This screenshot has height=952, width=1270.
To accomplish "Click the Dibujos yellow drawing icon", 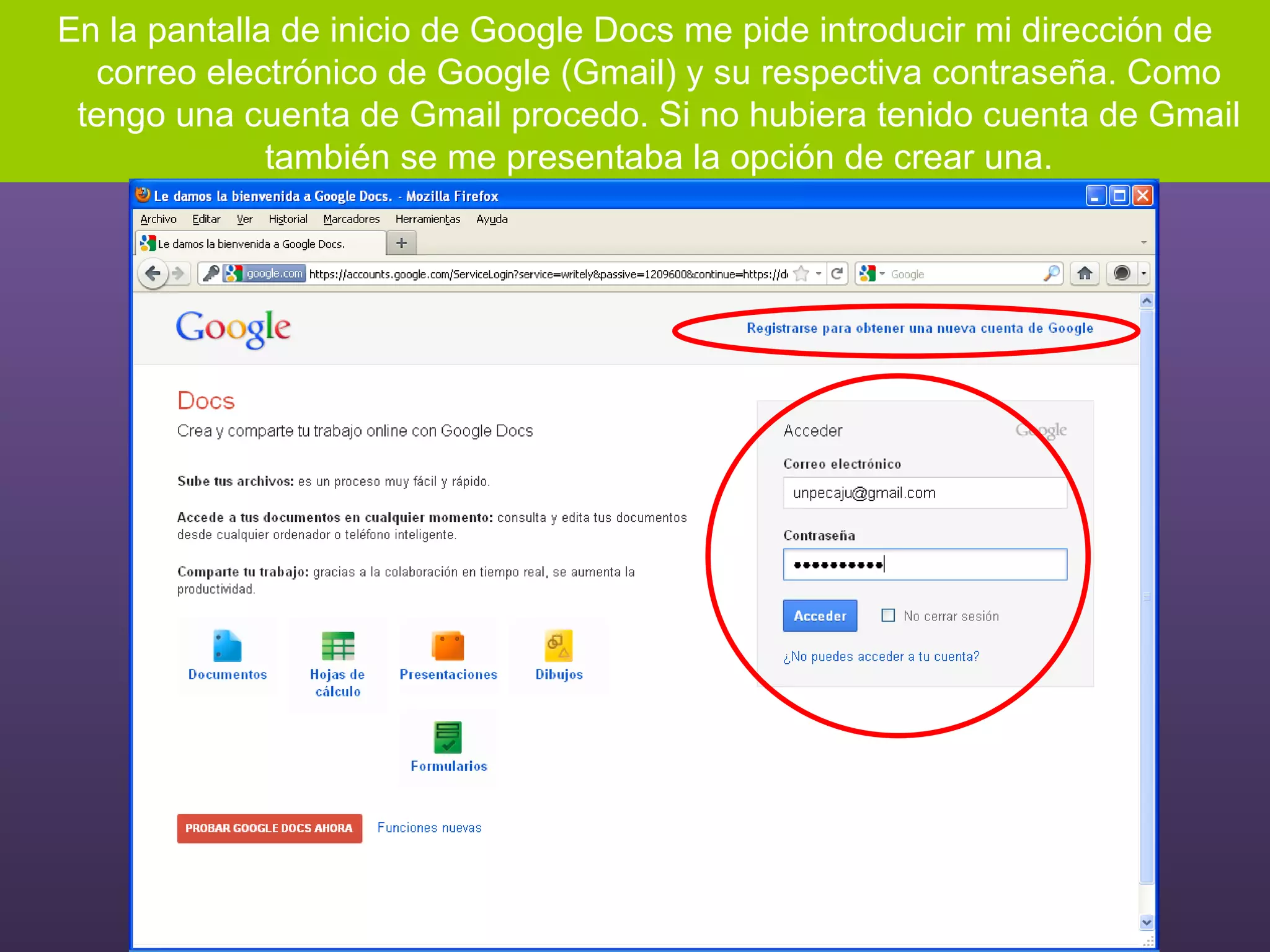I will [559, 646].
